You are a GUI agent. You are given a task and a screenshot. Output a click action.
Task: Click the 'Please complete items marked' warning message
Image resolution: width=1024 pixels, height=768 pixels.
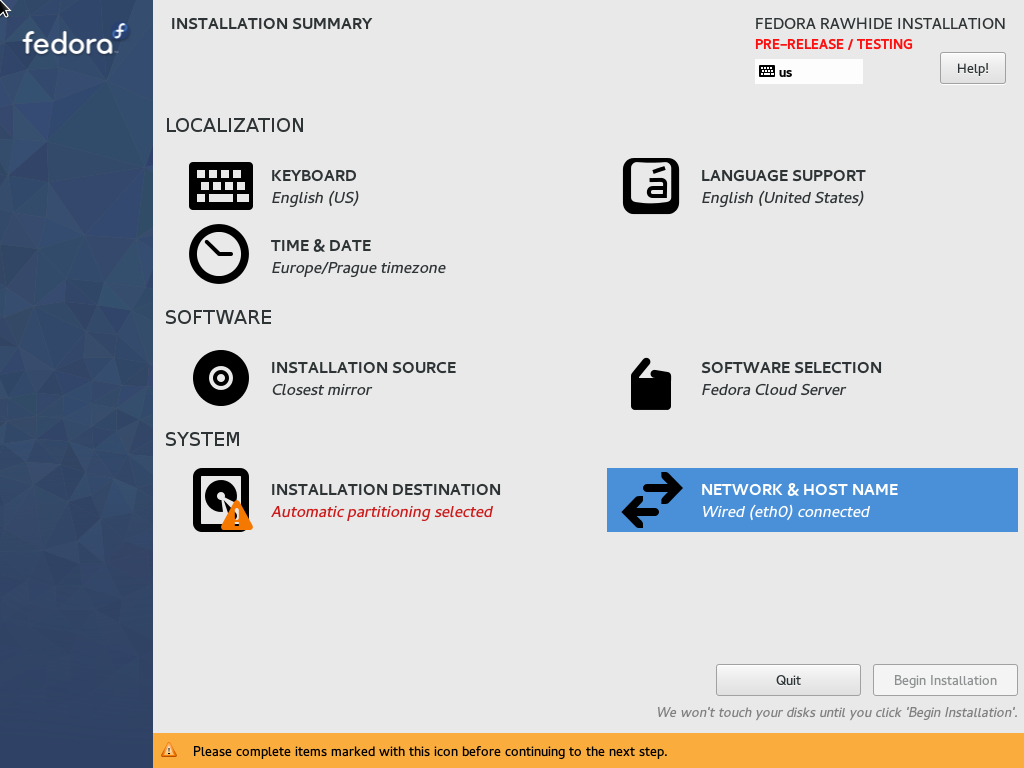(430, 751)
